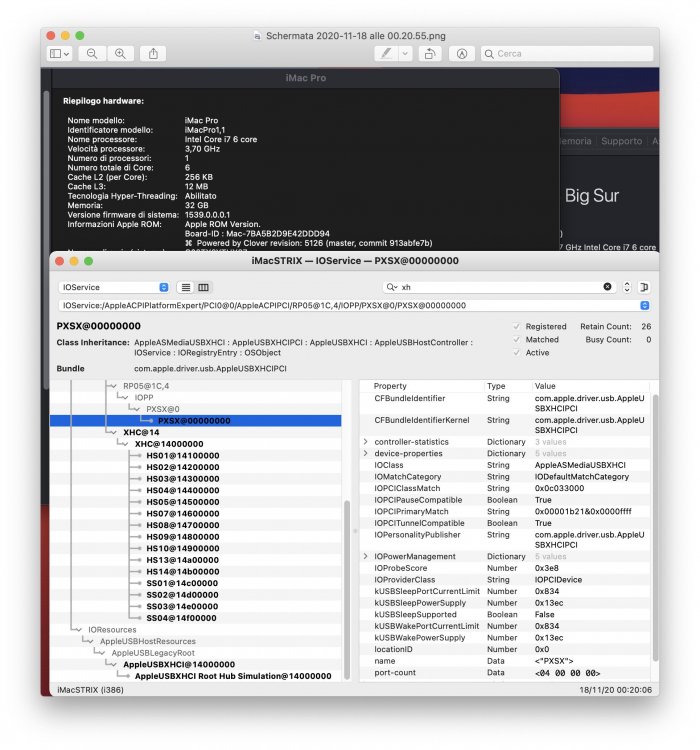Select AppleUSBXHCI@14000000 in the tree
Image resolution: width=700 pixels, height=750 pixels.
point(179,664)
